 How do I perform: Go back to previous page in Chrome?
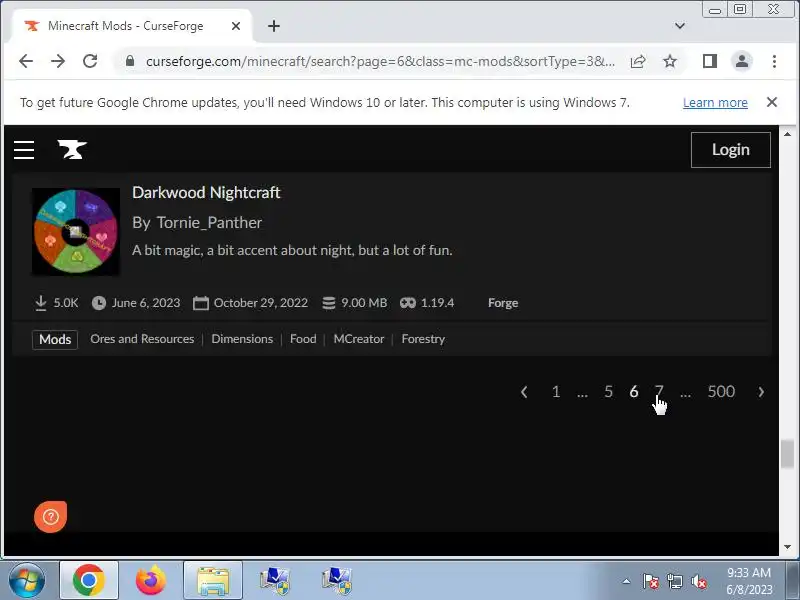[26, 61]
